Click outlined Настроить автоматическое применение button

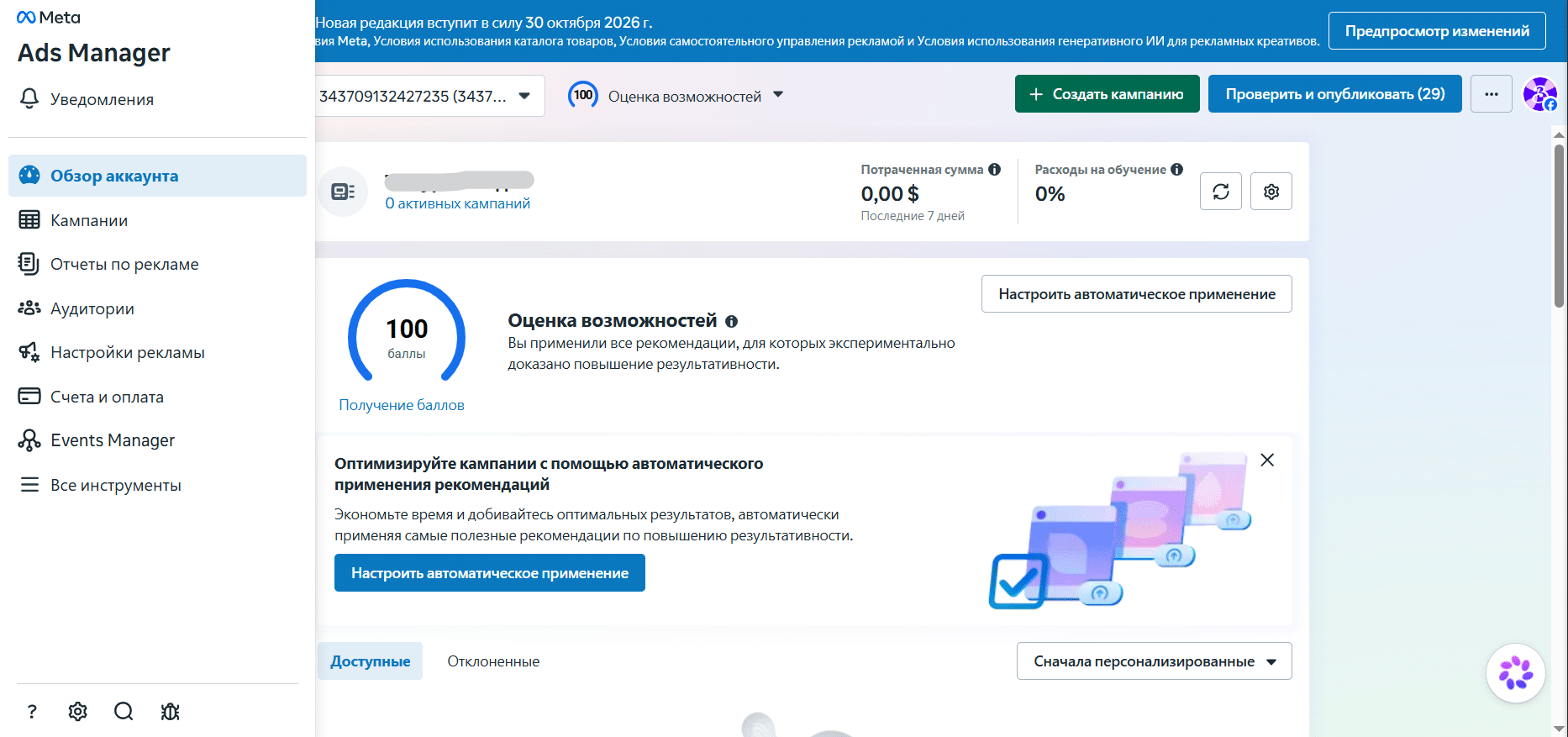(x=1137, y=294)
